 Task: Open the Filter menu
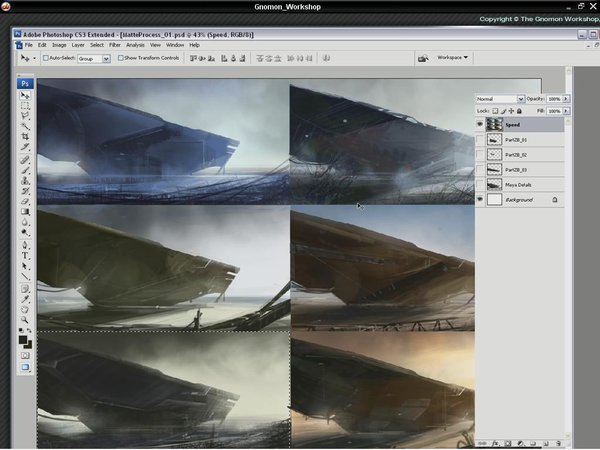[114, 45]
